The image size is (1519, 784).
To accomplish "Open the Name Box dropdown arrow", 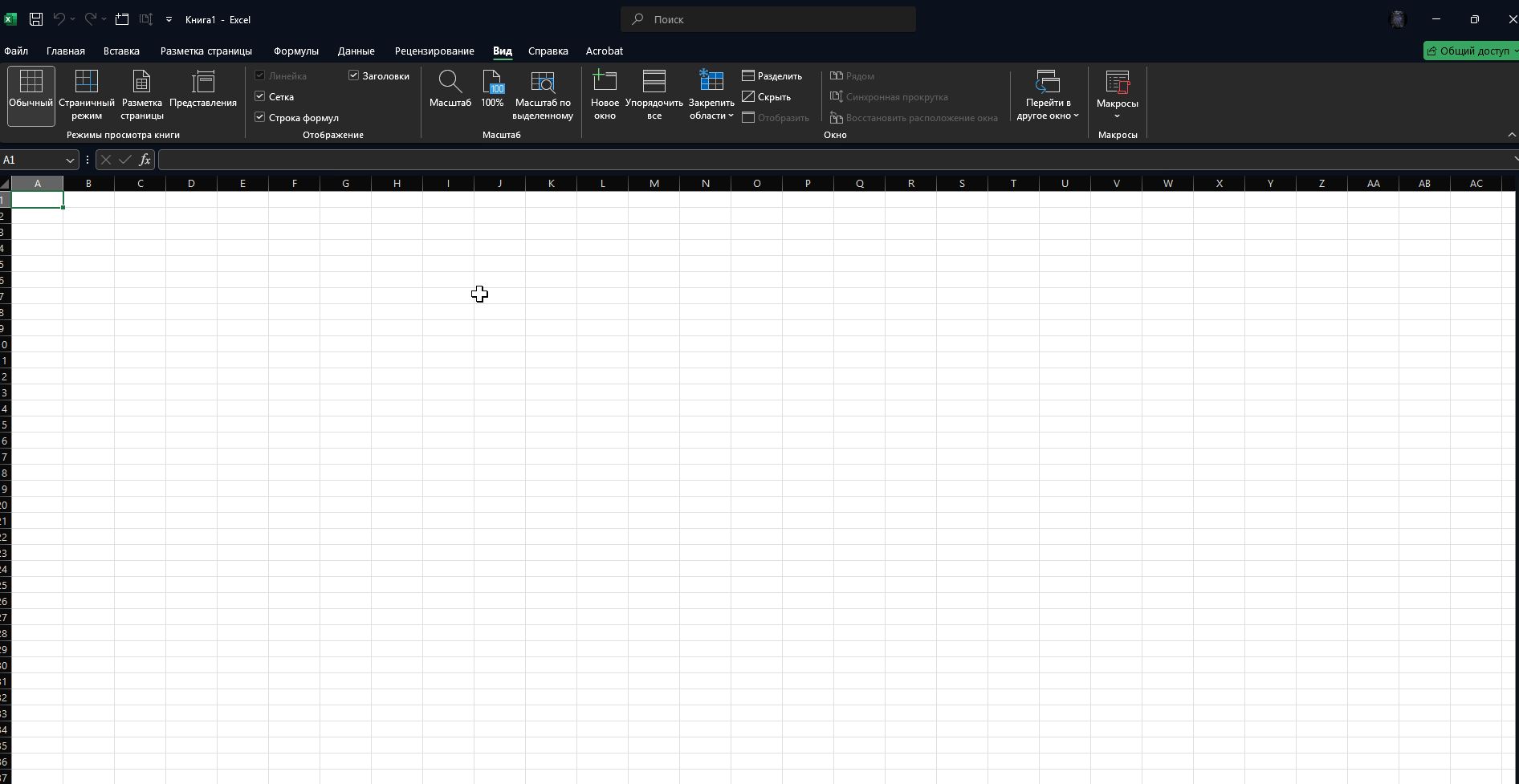I will 70,160.
